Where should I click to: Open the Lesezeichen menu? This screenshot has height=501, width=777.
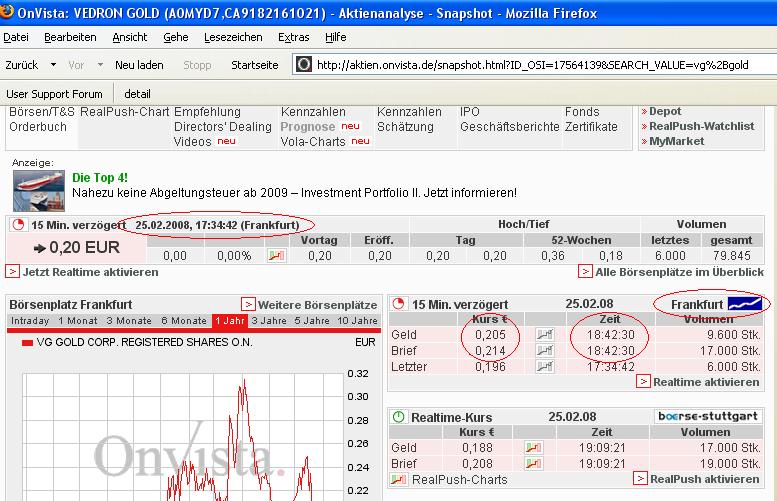pos(233,37)
